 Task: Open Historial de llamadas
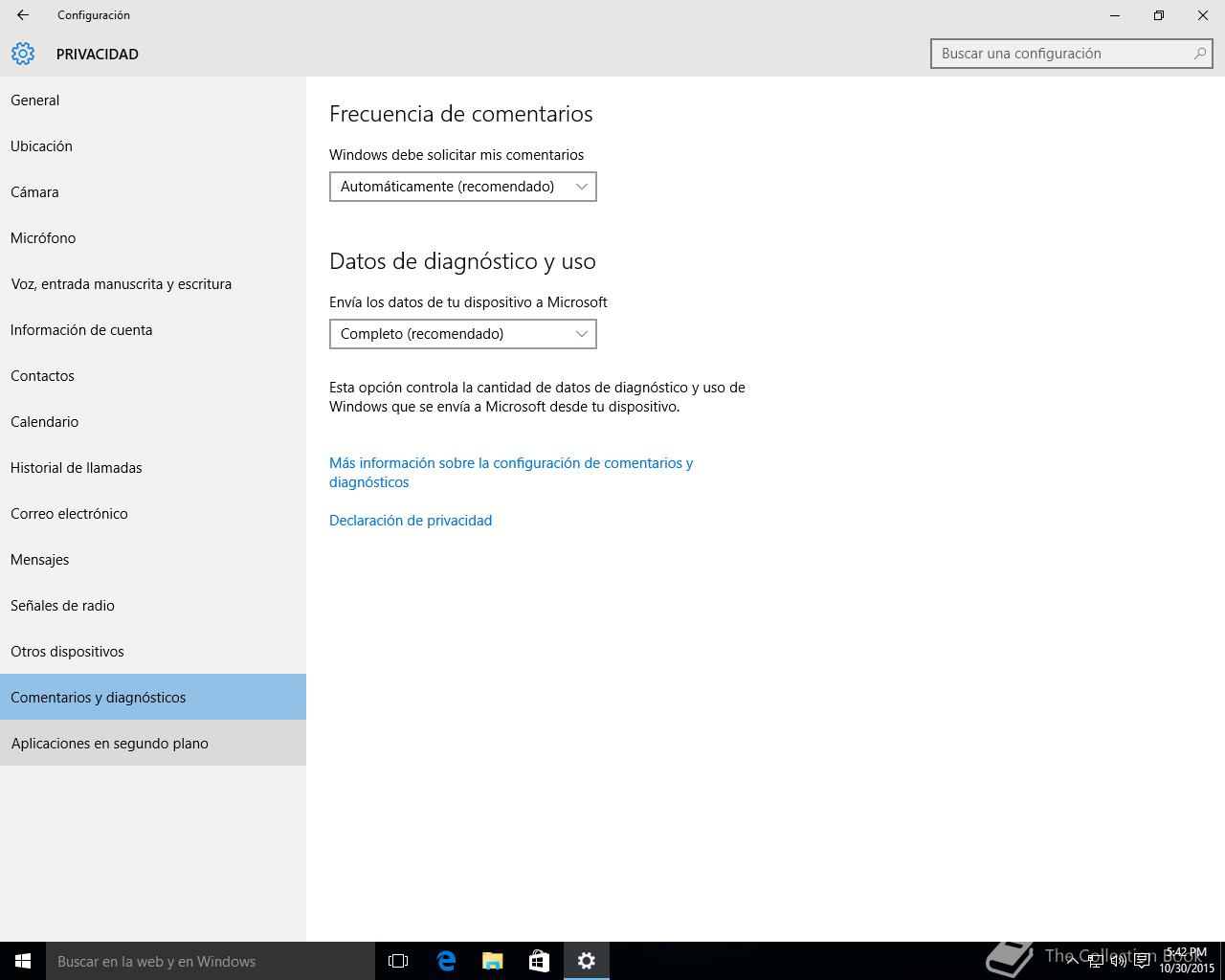153,468
